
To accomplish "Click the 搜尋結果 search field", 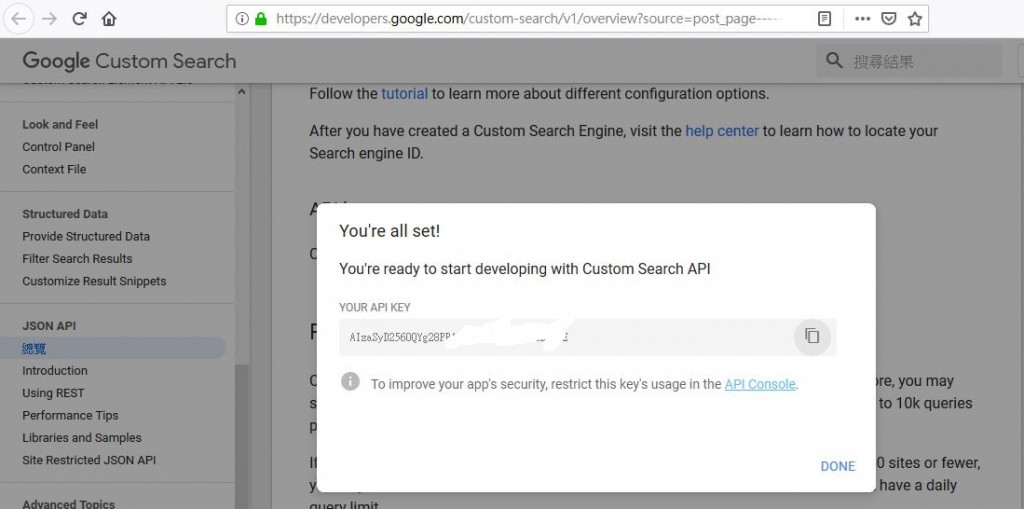I will [x=920, y=62].
